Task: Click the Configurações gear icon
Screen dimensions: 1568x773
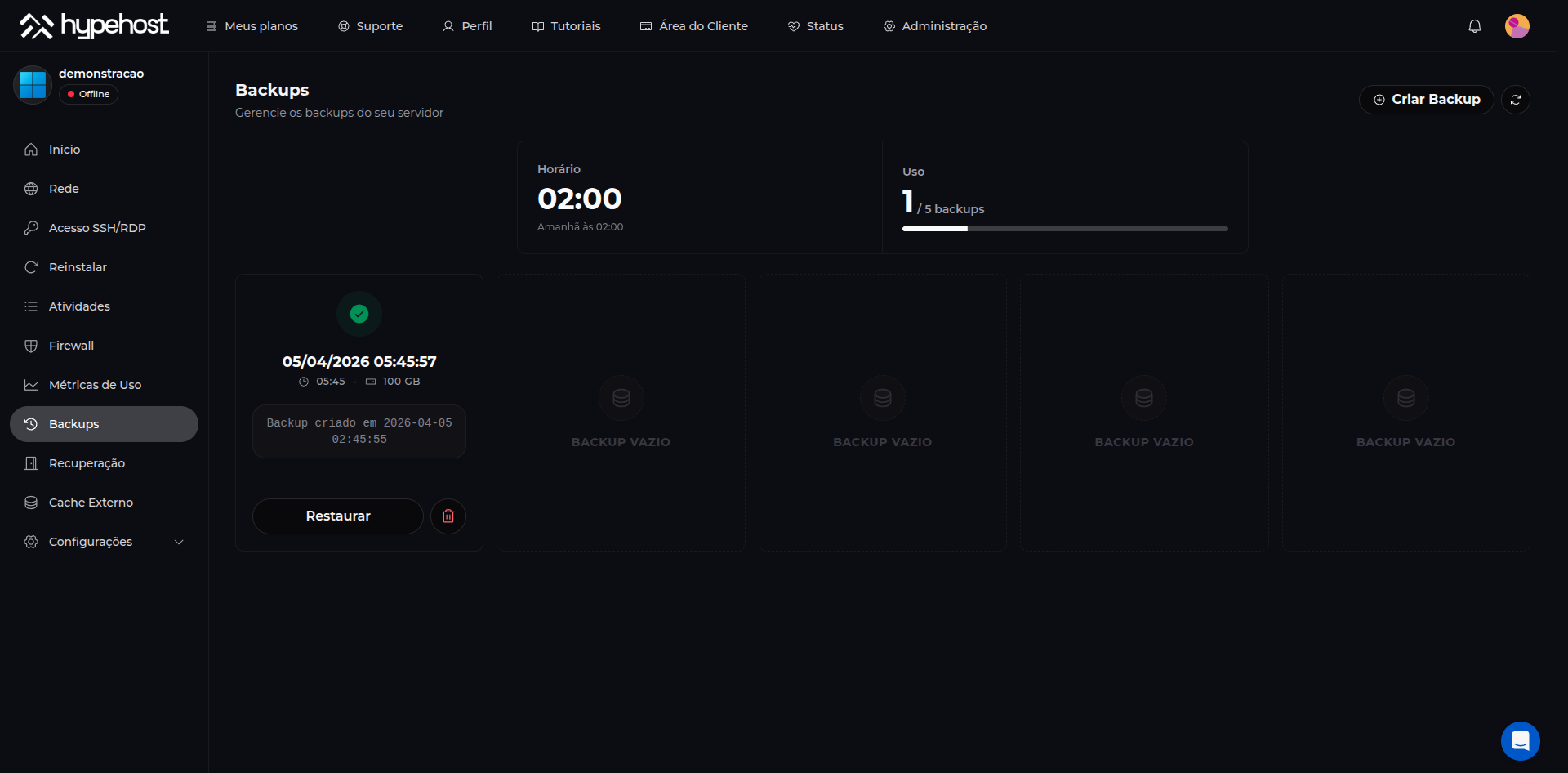Action: (31, 542)
